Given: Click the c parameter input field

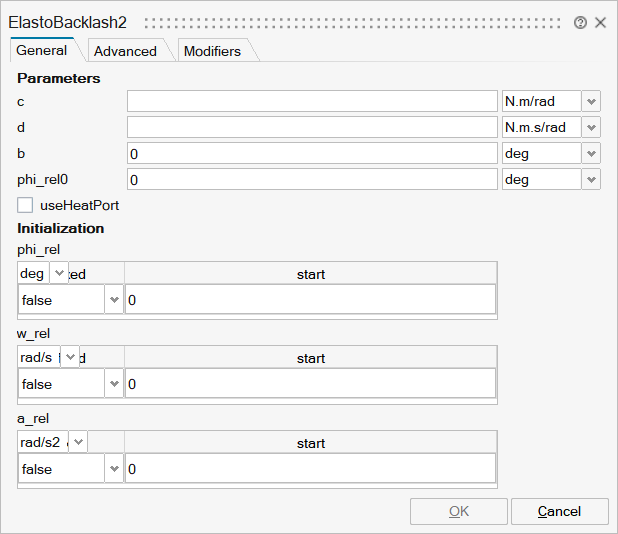Looking at the screenshot, I should point(312,101).
